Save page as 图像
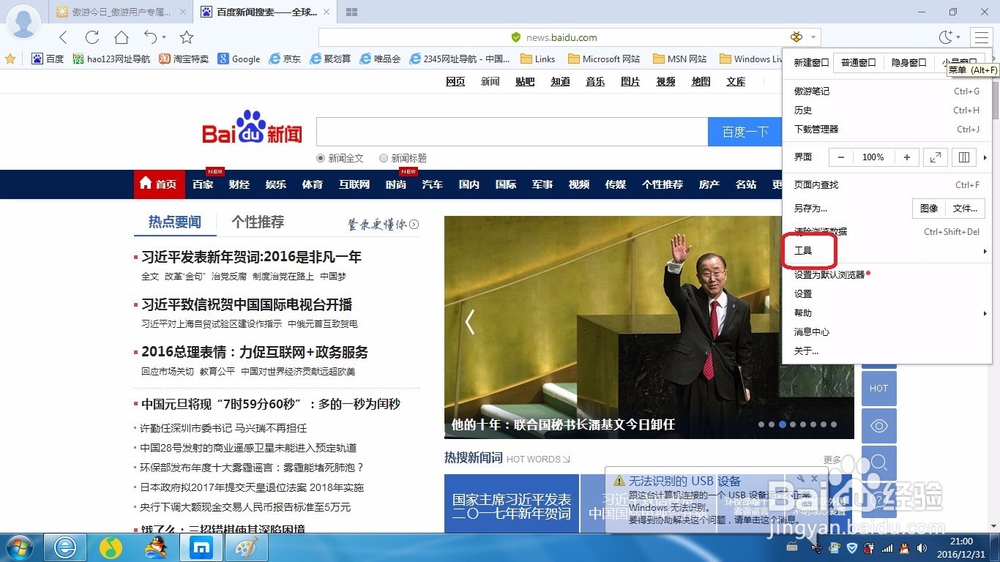The image size is (1000, 562). tap(929, 208)
